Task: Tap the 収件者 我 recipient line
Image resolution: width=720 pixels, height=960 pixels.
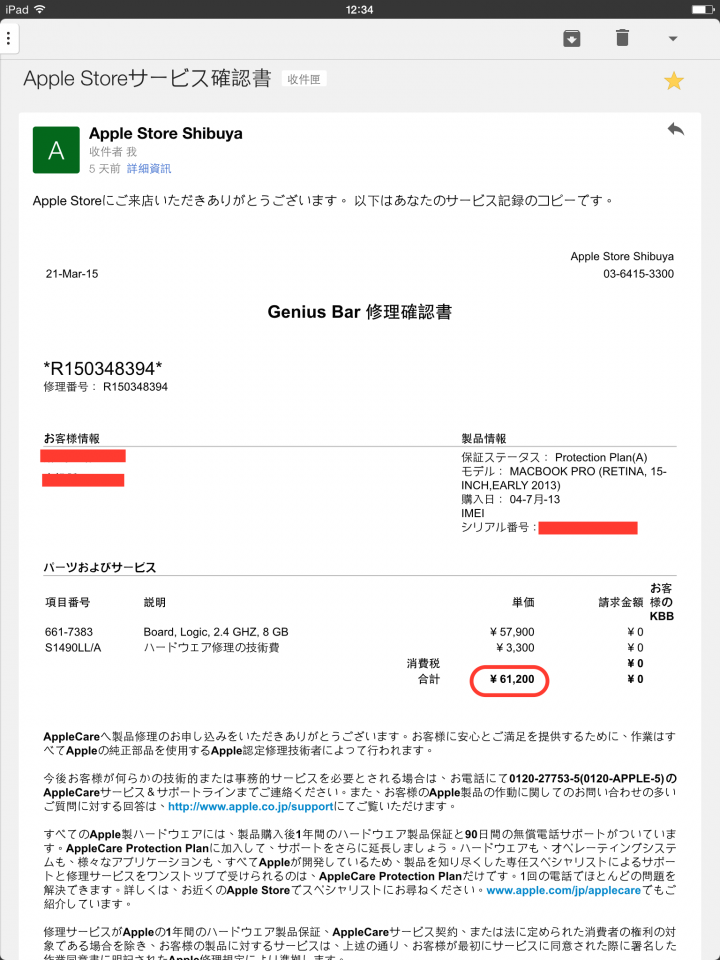Action: tap(113, 151)
